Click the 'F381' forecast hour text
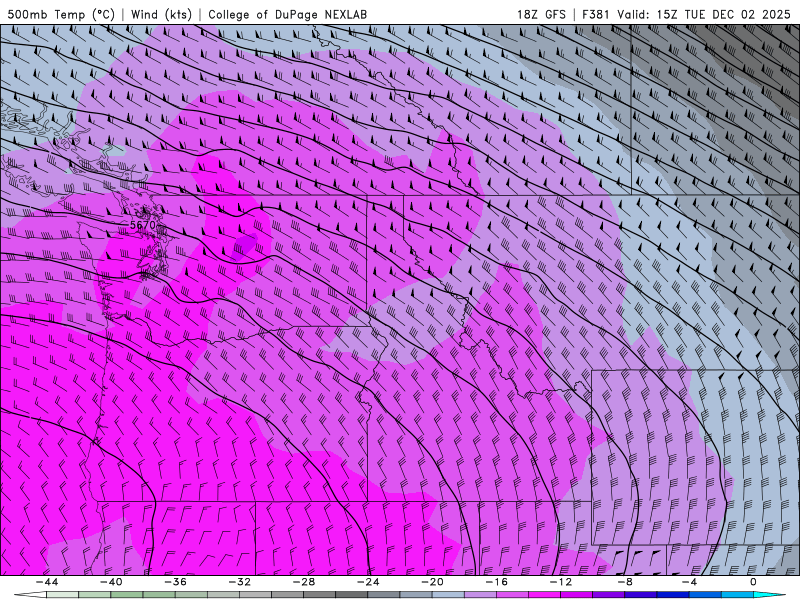Viewport: 800px width, 600px height. coord(596,14)
